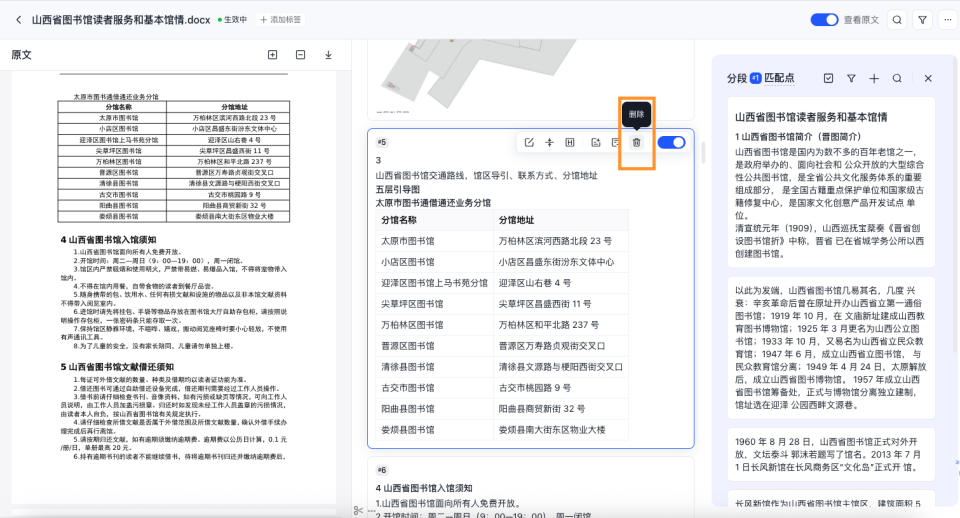Toggle the 查看原文 switch
This screenshot has height=518, width=960.
click(x=824, y=19)
